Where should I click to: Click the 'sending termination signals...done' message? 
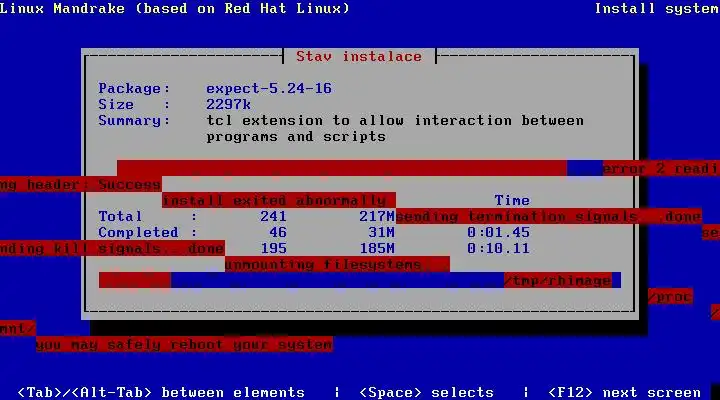549,216
